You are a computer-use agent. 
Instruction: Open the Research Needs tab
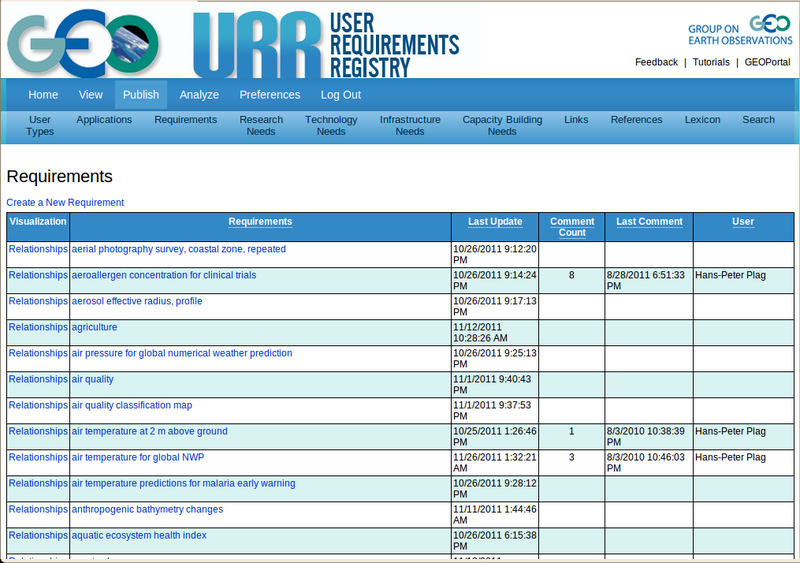coord(261,125)
